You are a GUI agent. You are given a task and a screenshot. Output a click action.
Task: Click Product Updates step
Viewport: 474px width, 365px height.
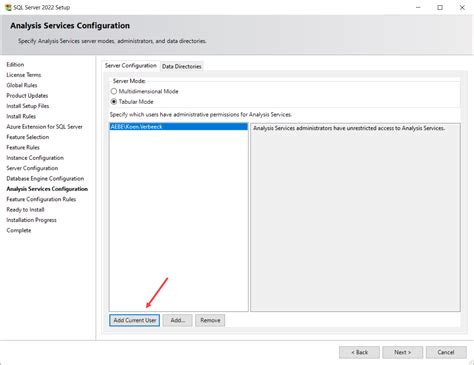[x=27, y=95]
